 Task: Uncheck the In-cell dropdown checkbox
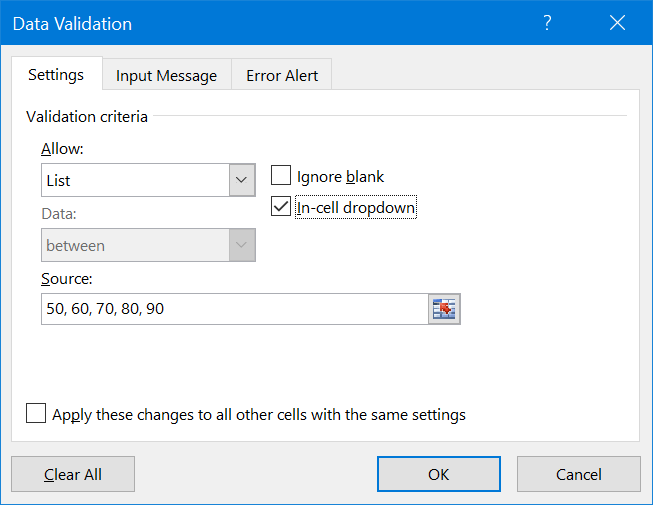tap(281, 208)
